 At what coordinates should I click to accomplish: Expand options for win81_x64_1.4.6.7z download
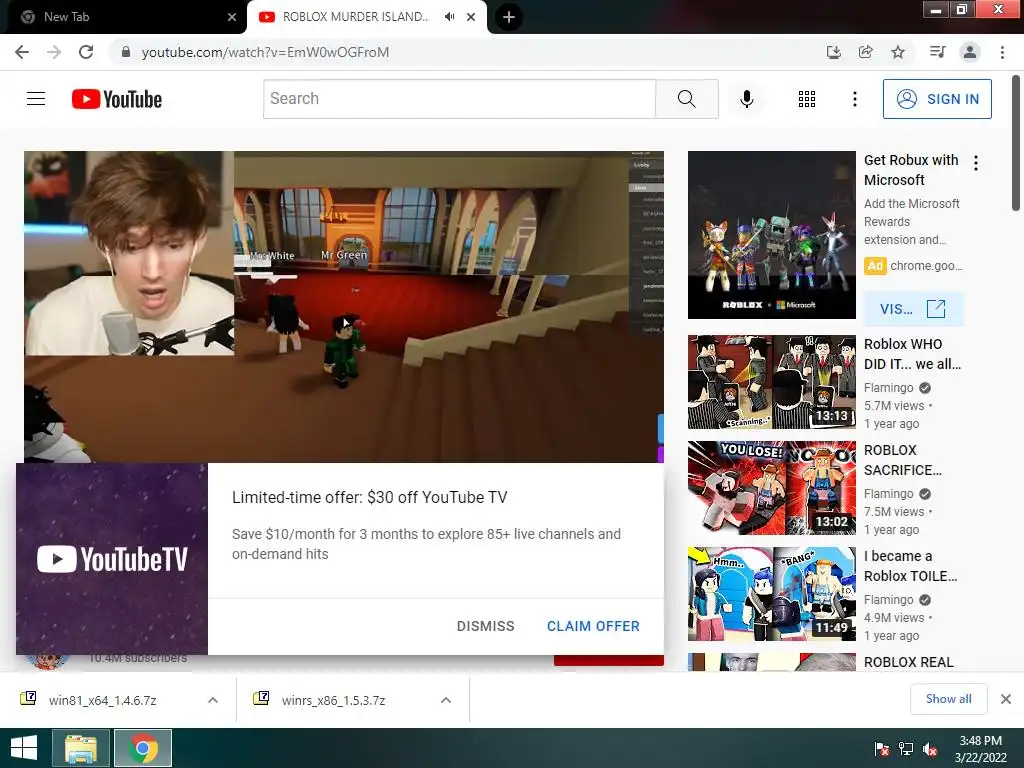(x=213, y=700)
